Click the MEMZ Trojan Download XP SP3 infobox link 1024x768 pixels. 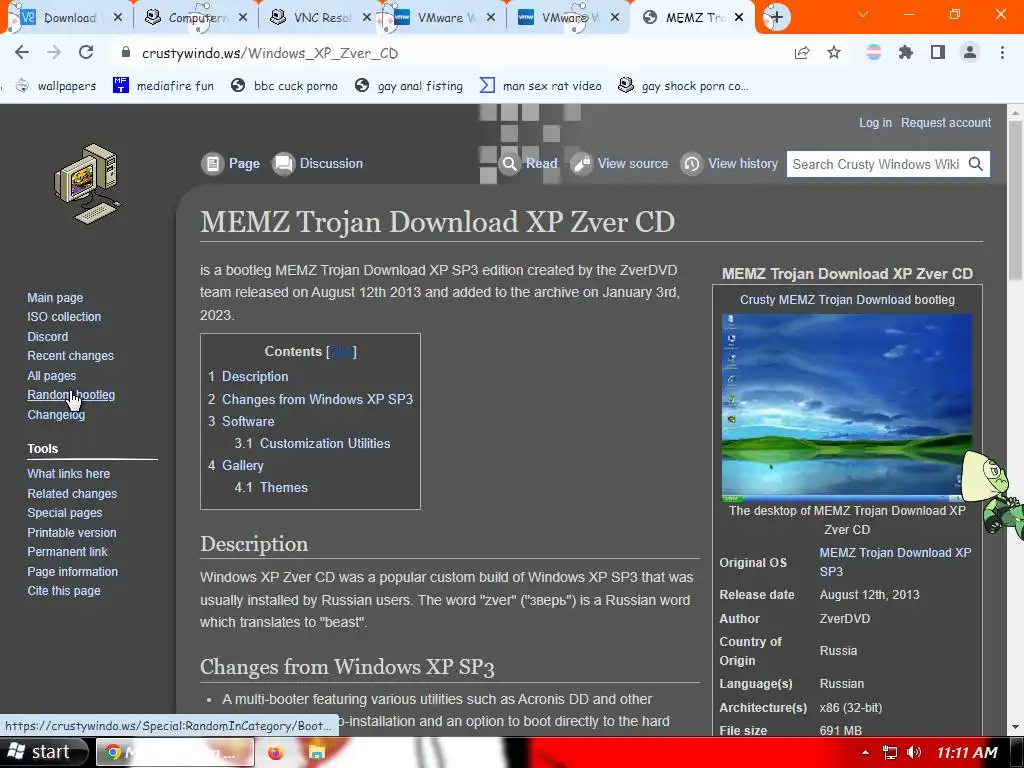pos(895,562)
